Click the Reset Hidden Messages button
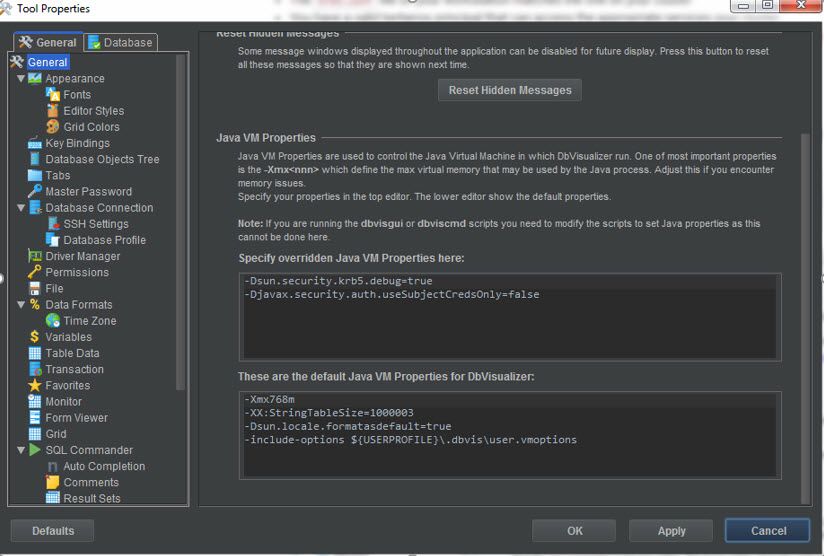Image resolution: width=824 pixels, height=556 pixels. [x=510, y=90]
